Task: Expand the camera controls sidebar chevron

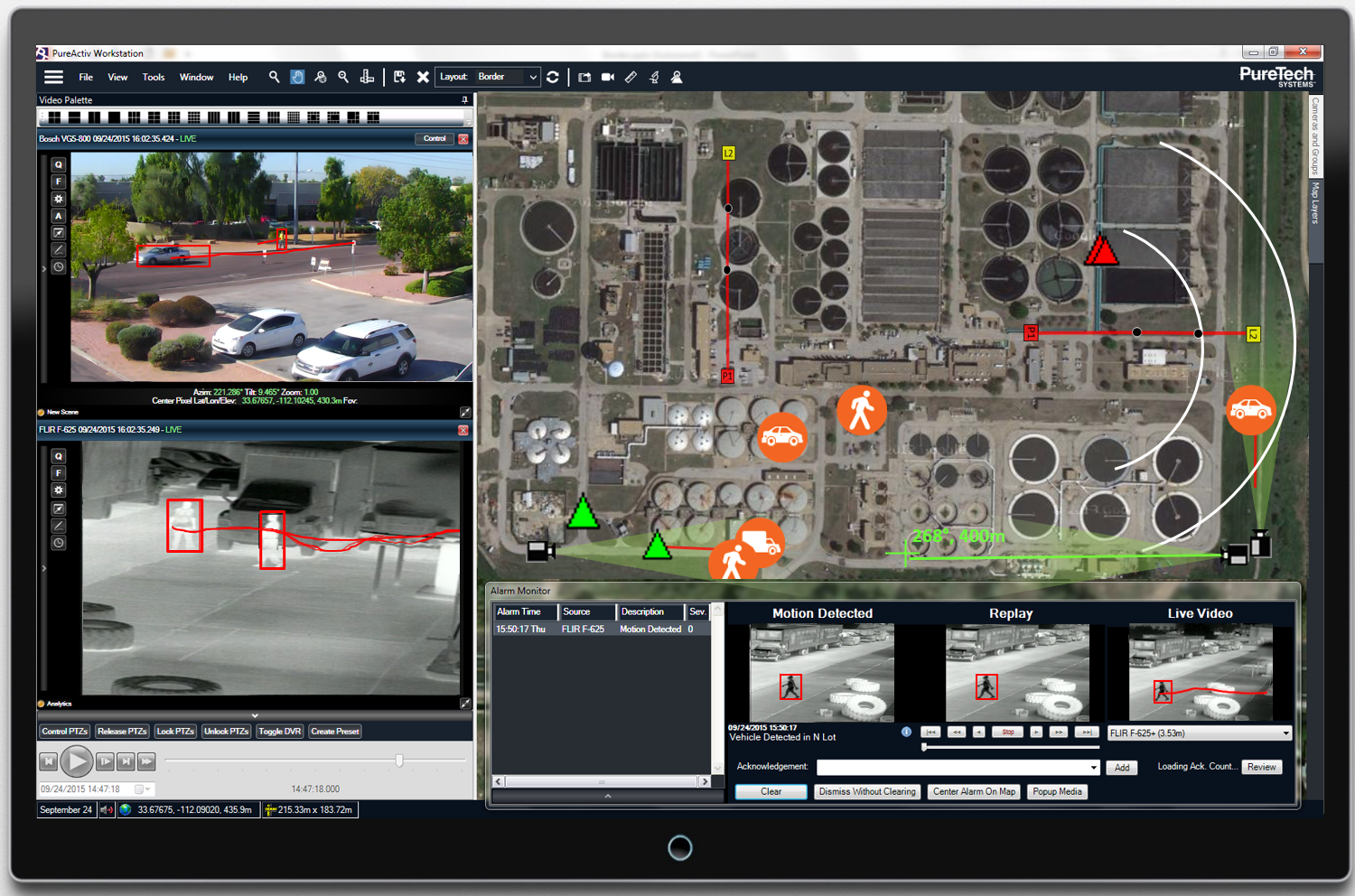Action: pos(44,267)
